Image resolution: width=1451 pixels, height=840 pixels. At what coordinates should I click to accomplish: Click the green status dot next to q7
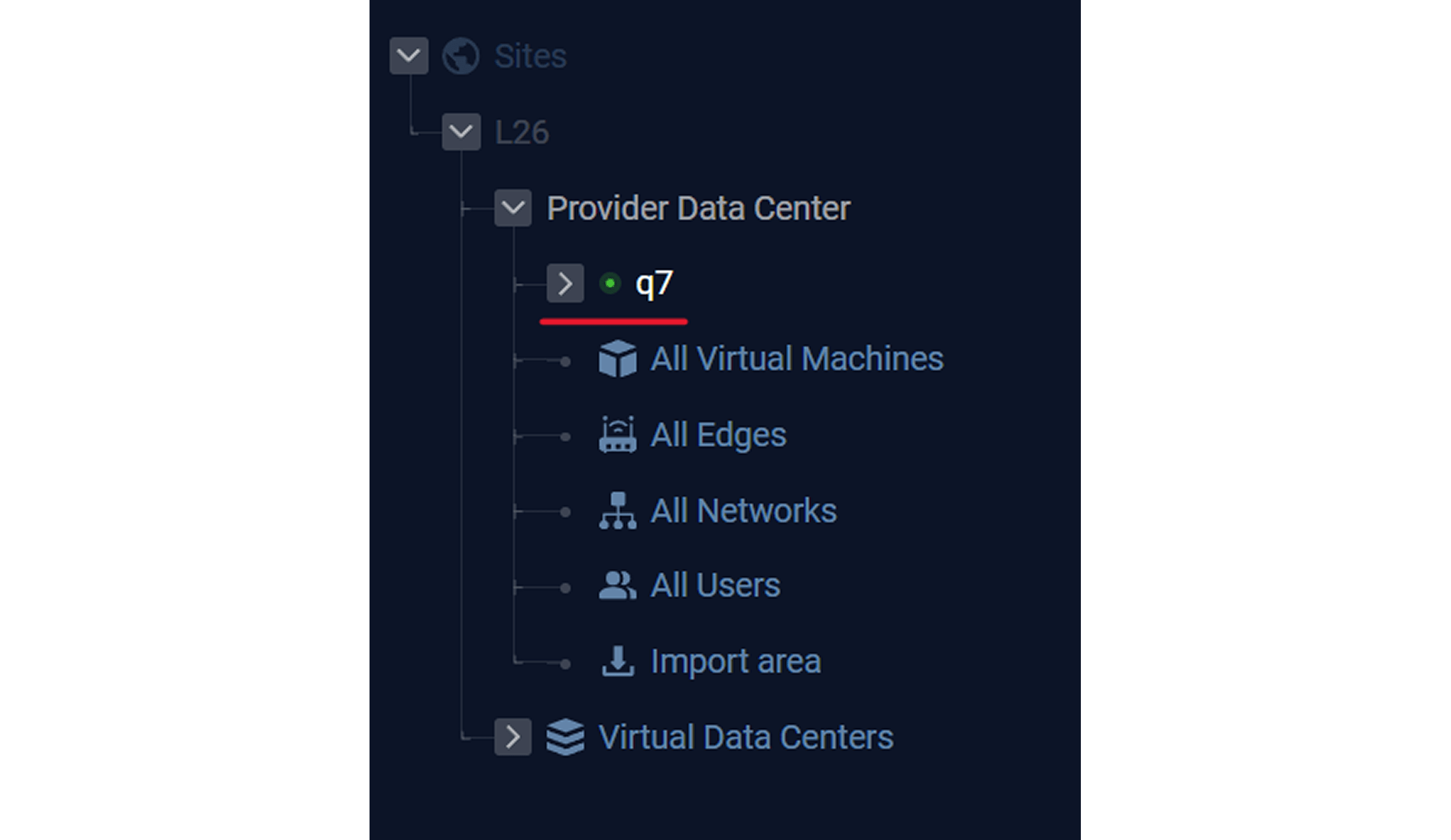click(610, 283)
